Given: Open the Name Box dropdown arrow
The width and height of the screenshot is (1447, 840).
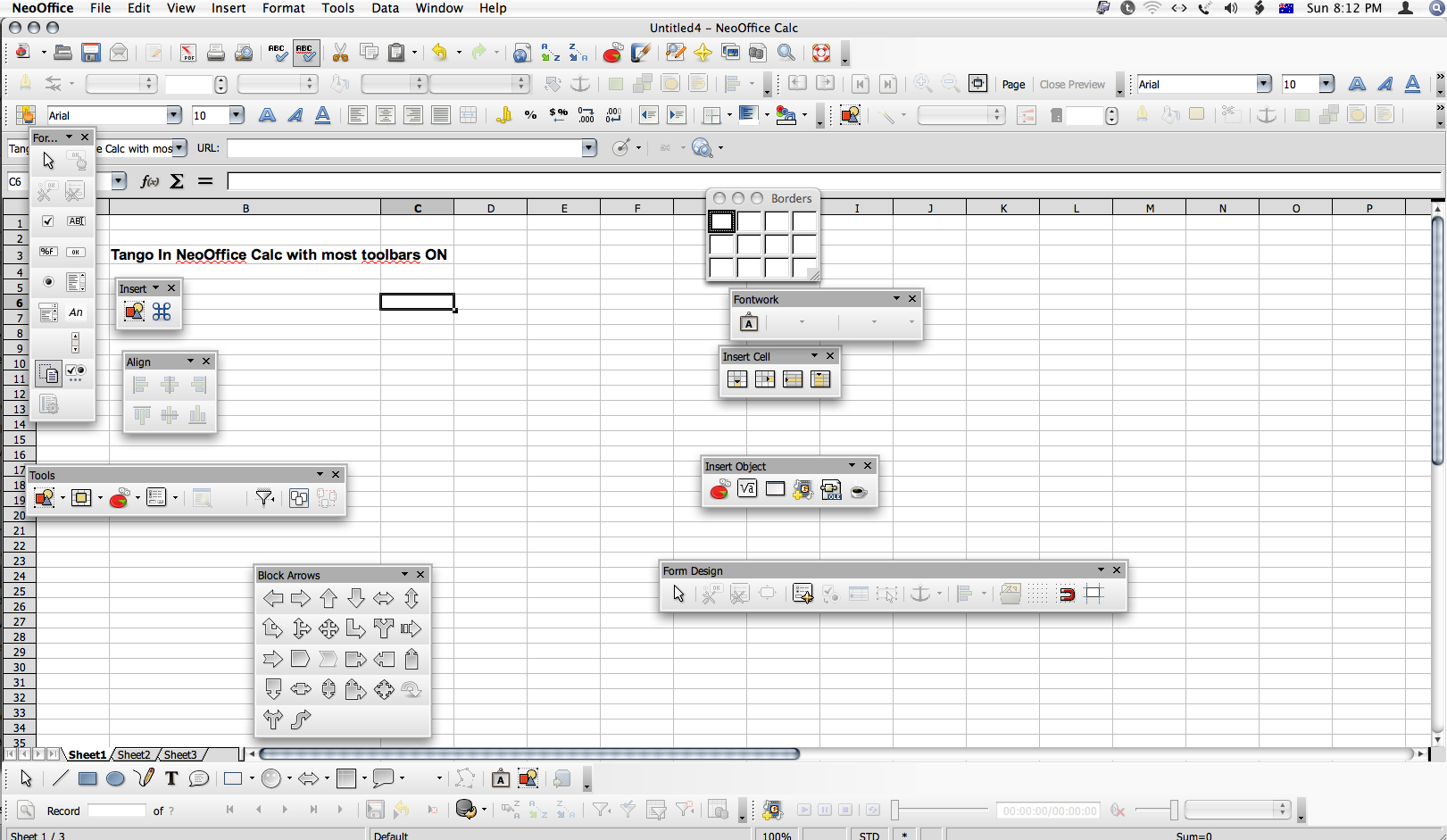Looking at the screenshot, I should pos(119,181).
